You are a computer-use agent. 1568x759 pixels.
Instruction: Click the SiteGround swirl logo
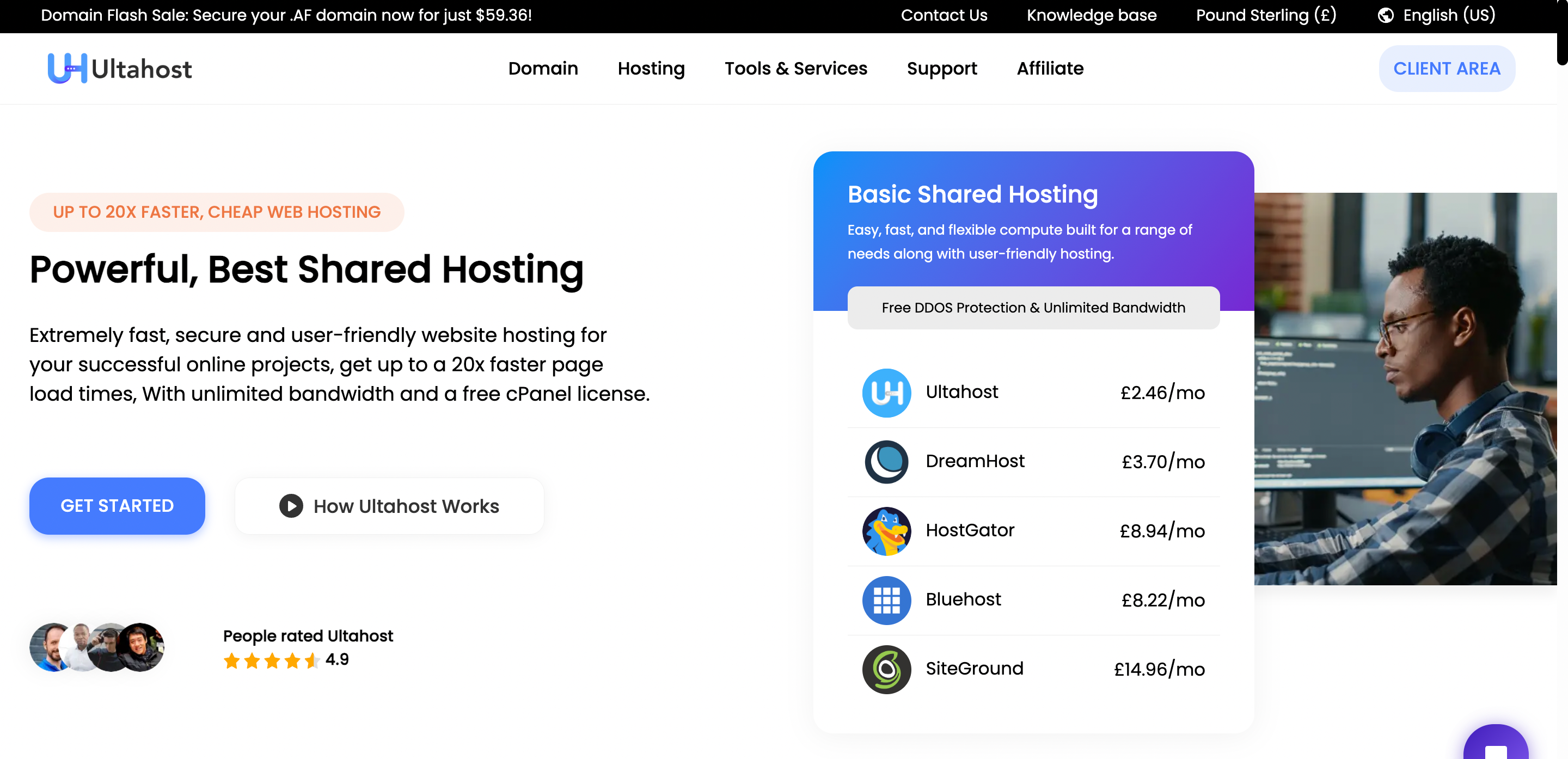coord(886,669)
